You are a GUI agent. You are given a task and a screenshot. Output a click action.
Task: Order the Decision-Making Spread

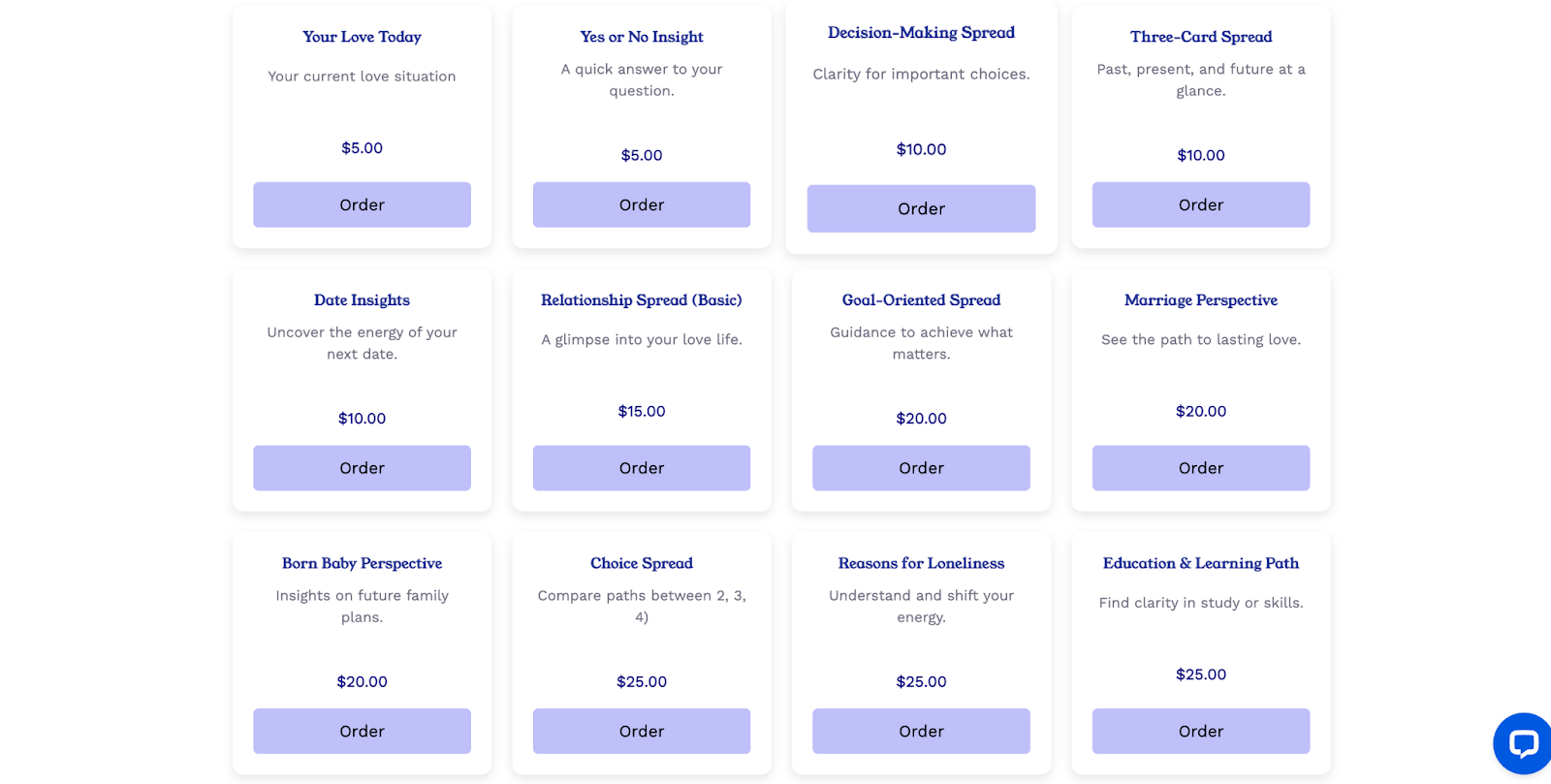(921, 208)
